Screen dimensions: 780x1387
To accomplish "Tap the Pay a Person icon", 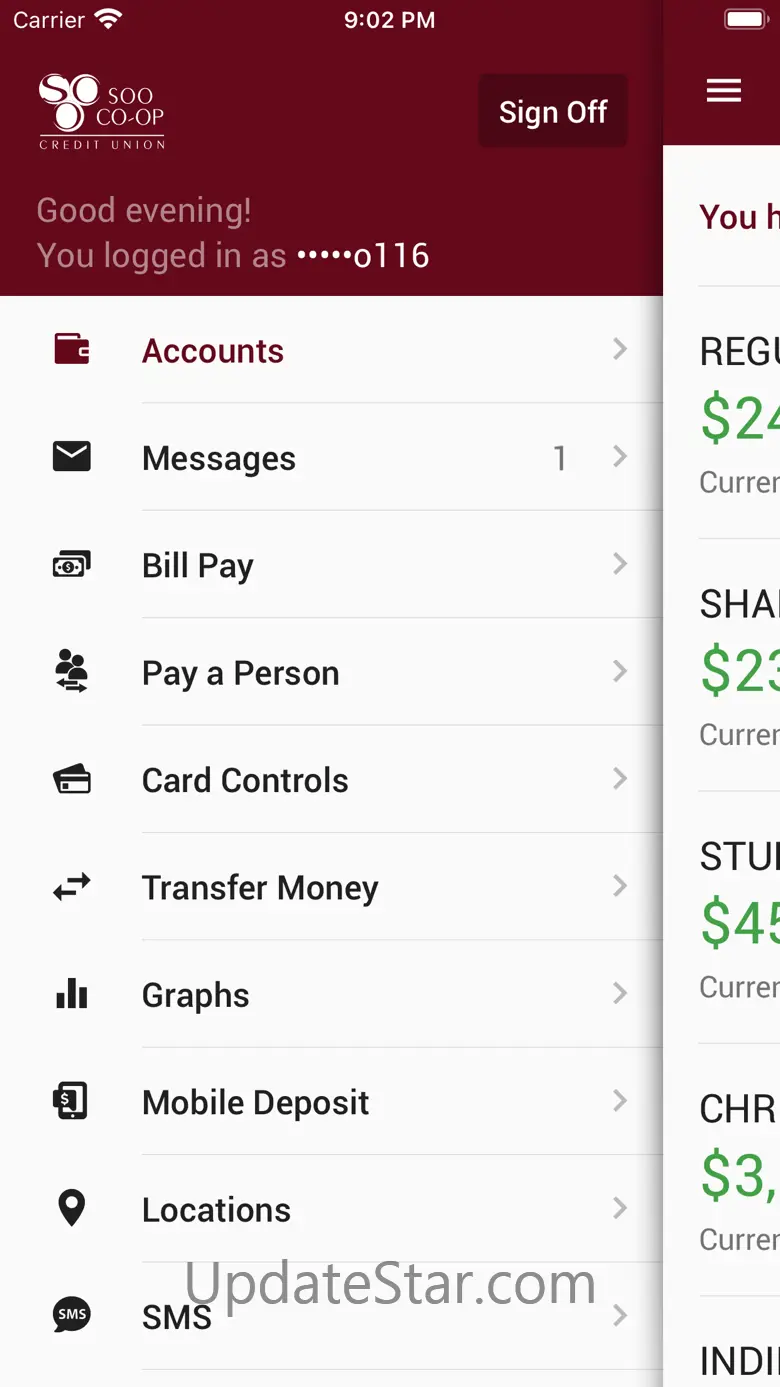I will pyautogui.click(x=72, y=672).
